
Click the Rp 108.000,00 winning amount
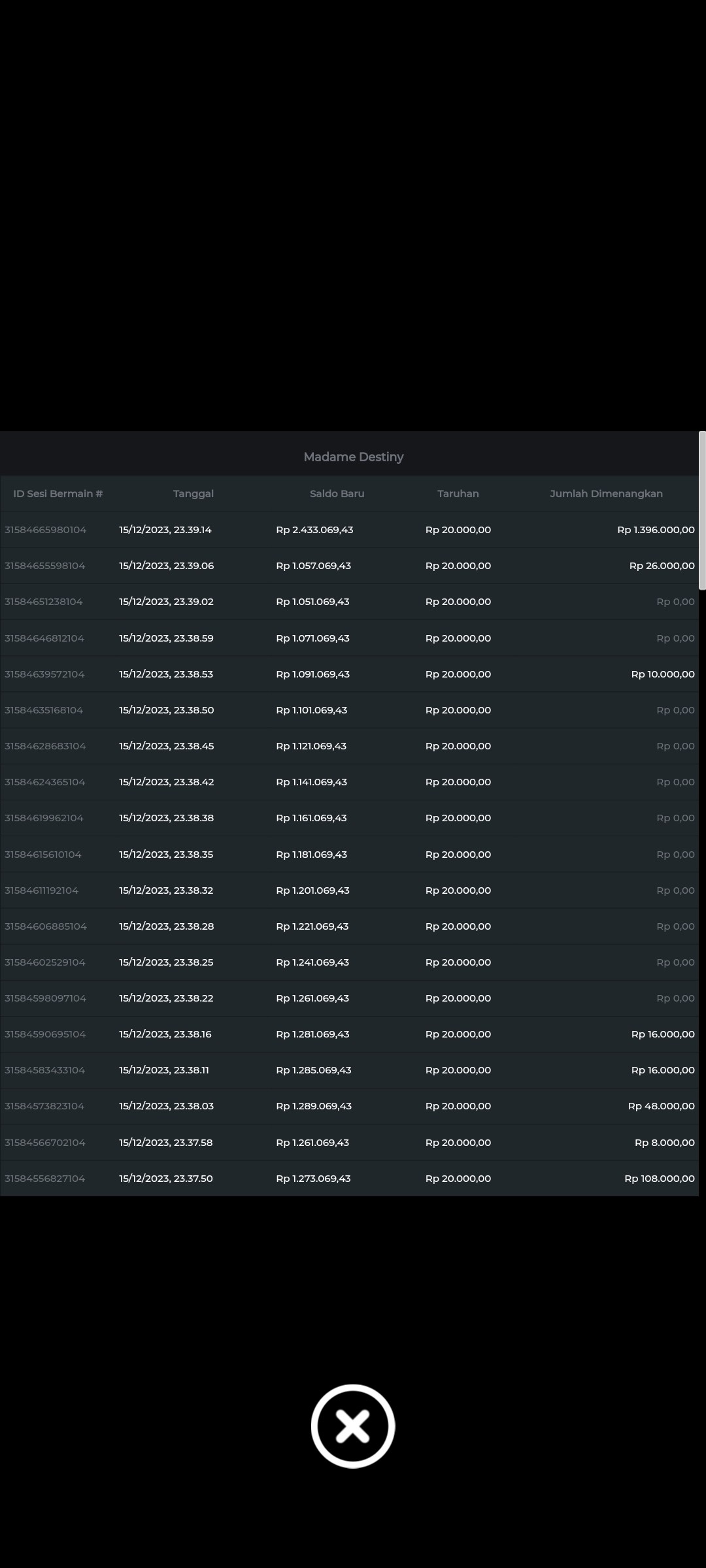point(659,1179)
